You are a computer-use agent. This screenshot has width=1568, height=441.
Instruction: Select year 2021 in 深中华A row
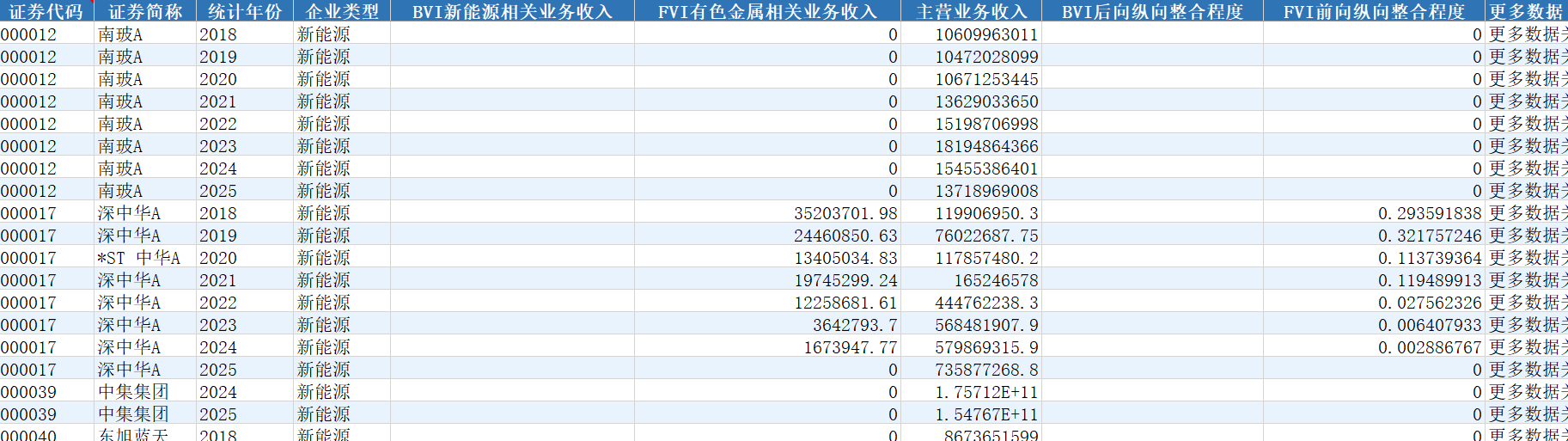(245, 280)
